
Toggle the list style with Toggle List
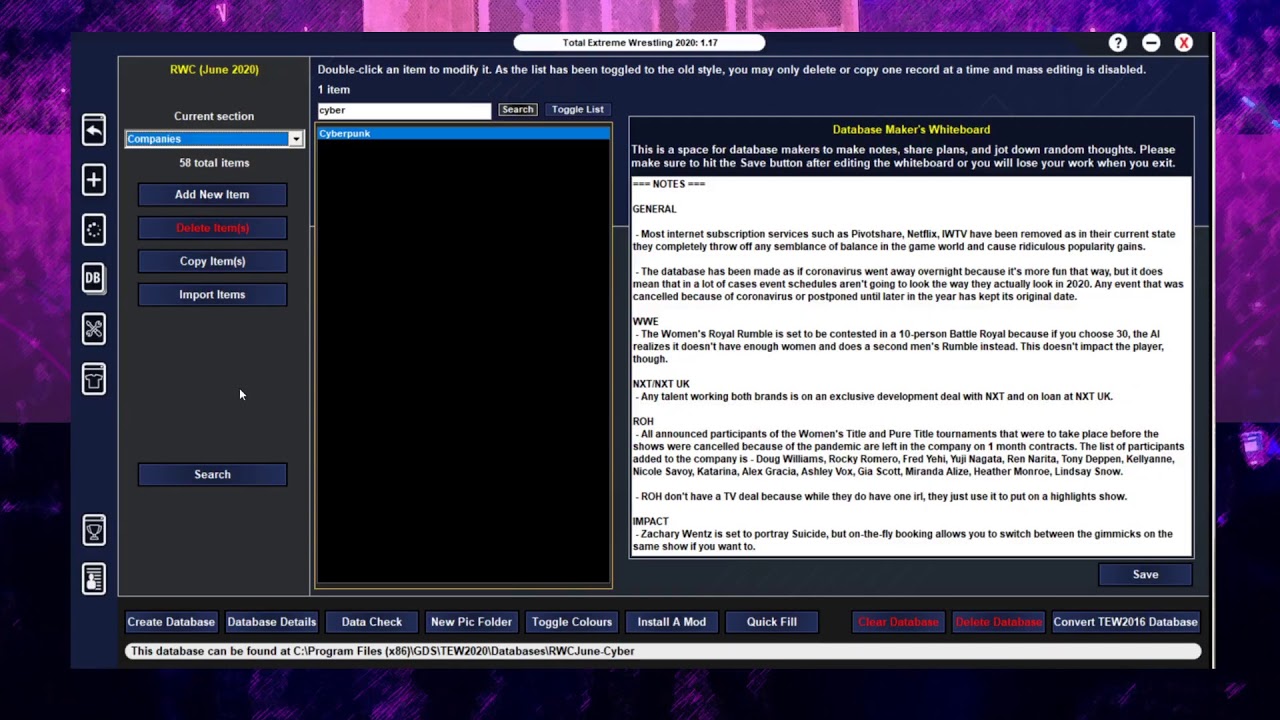point(577,110)
